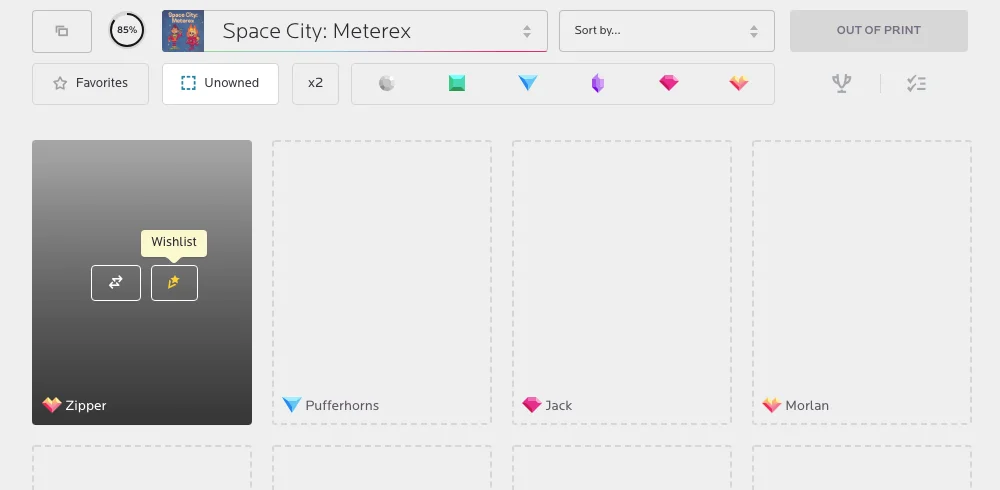This screenshot has height=490, width=1000.
Task: Add Zipper to wishlist with star icon
Action: click(174, 283)
